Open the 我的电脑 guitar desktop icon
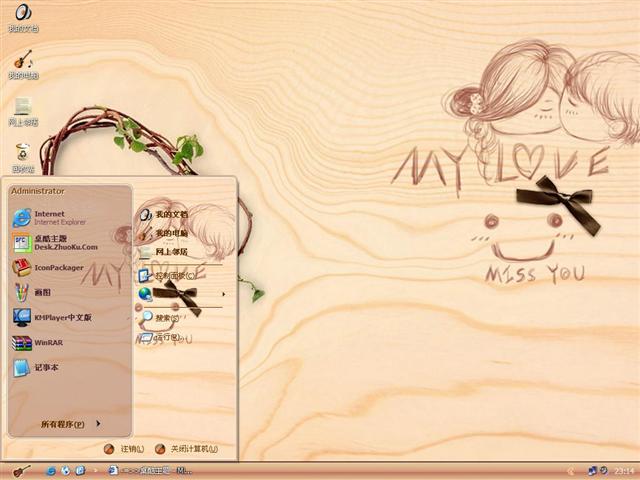This screenshot has height=480, width=640. pyautogui.click(x=23, y=64)
